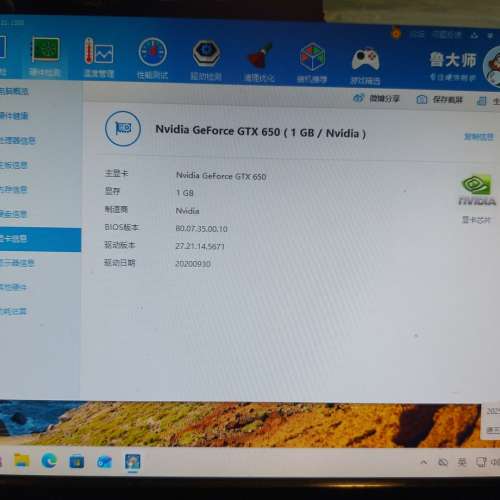Open the colorful cube toolbar icon
The image size is (500, 500).
312,57
